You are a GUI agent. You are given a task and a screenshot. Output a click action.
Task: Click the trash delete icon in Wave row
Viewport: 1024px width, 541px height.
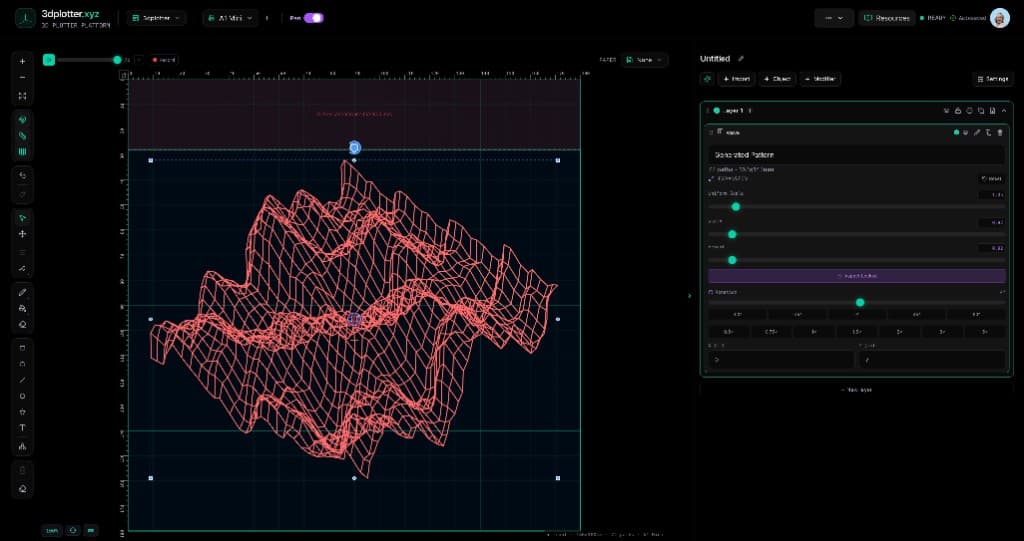click(999, 133)
